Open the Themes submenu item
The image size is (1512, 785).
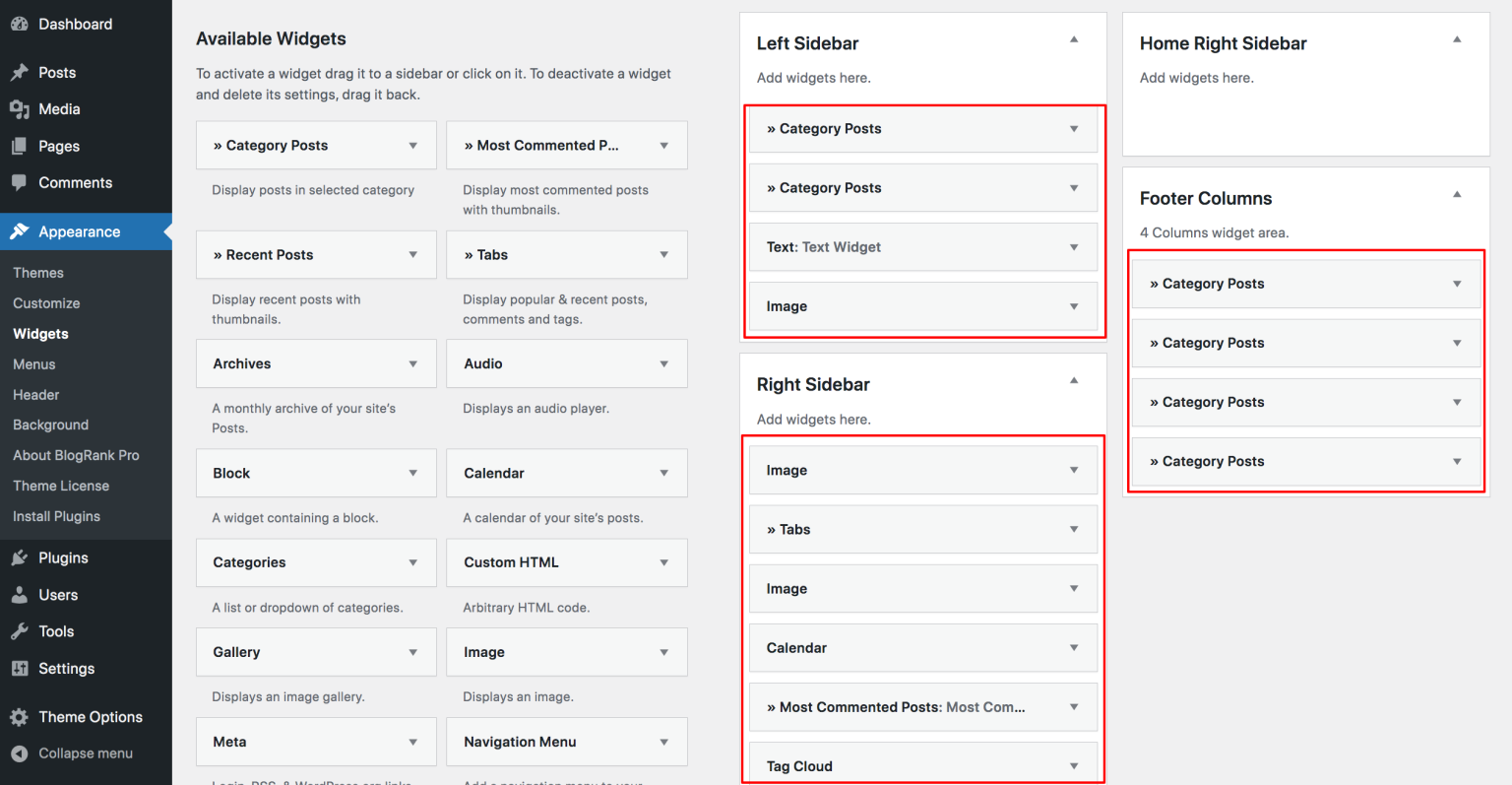38,273
